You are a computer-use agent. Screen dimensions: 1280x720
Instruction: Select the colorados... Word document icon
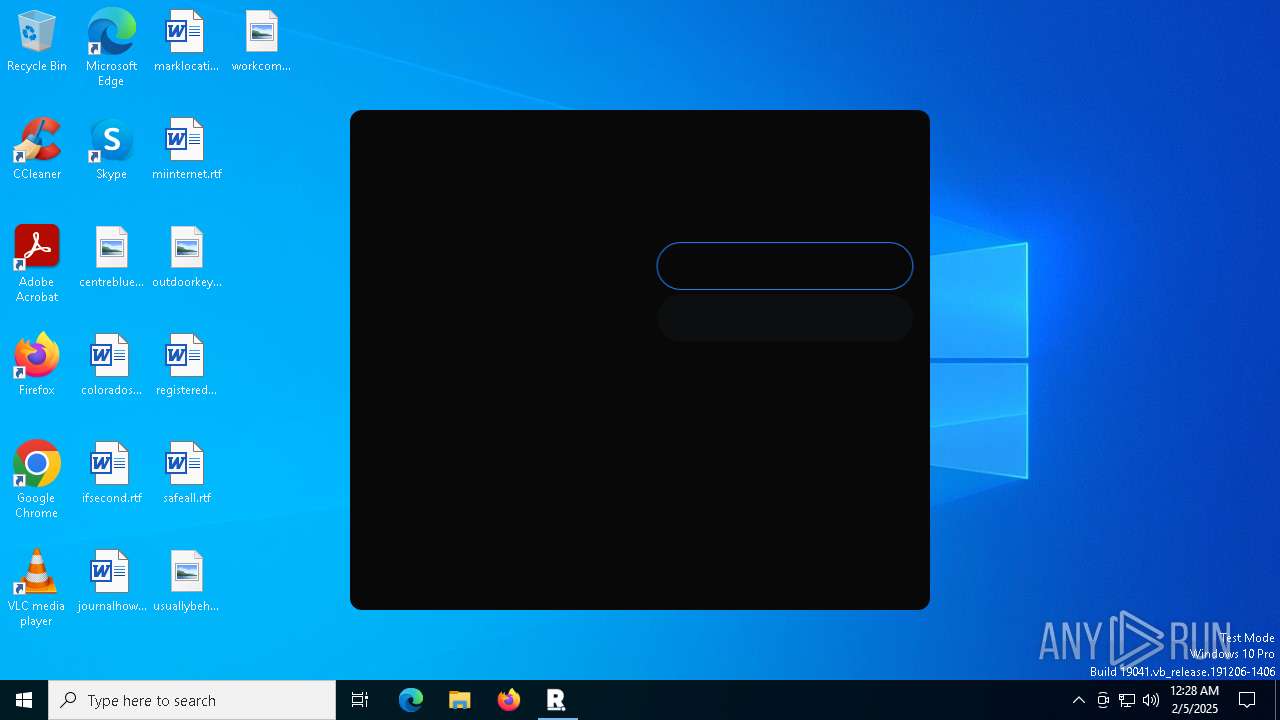pyautogui.click(x=111, y=366)
